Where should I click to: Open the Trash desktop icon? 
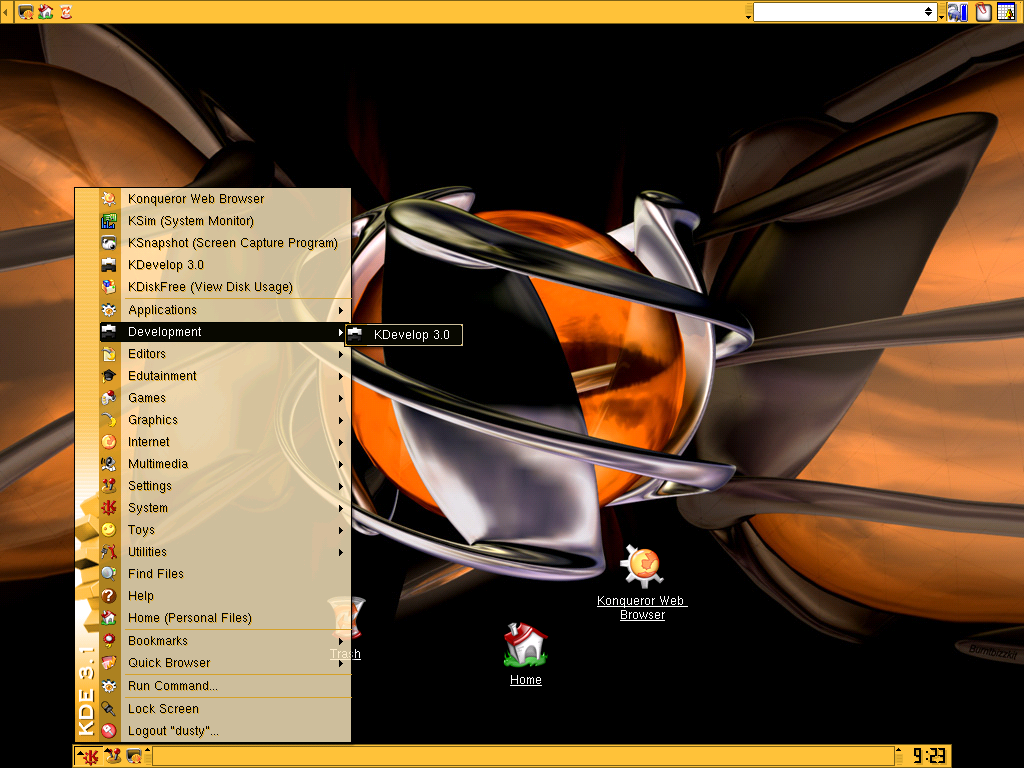click(x=345, y=629)
